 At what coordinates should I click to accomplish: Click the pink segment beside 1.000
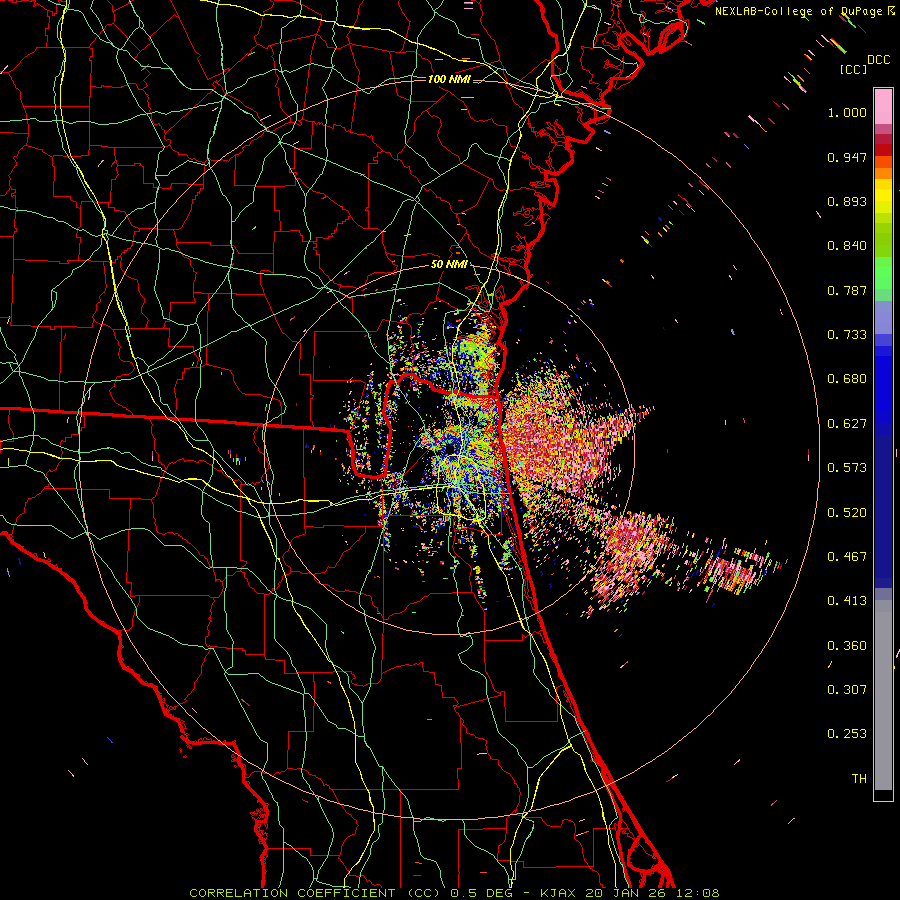[883, 107]
